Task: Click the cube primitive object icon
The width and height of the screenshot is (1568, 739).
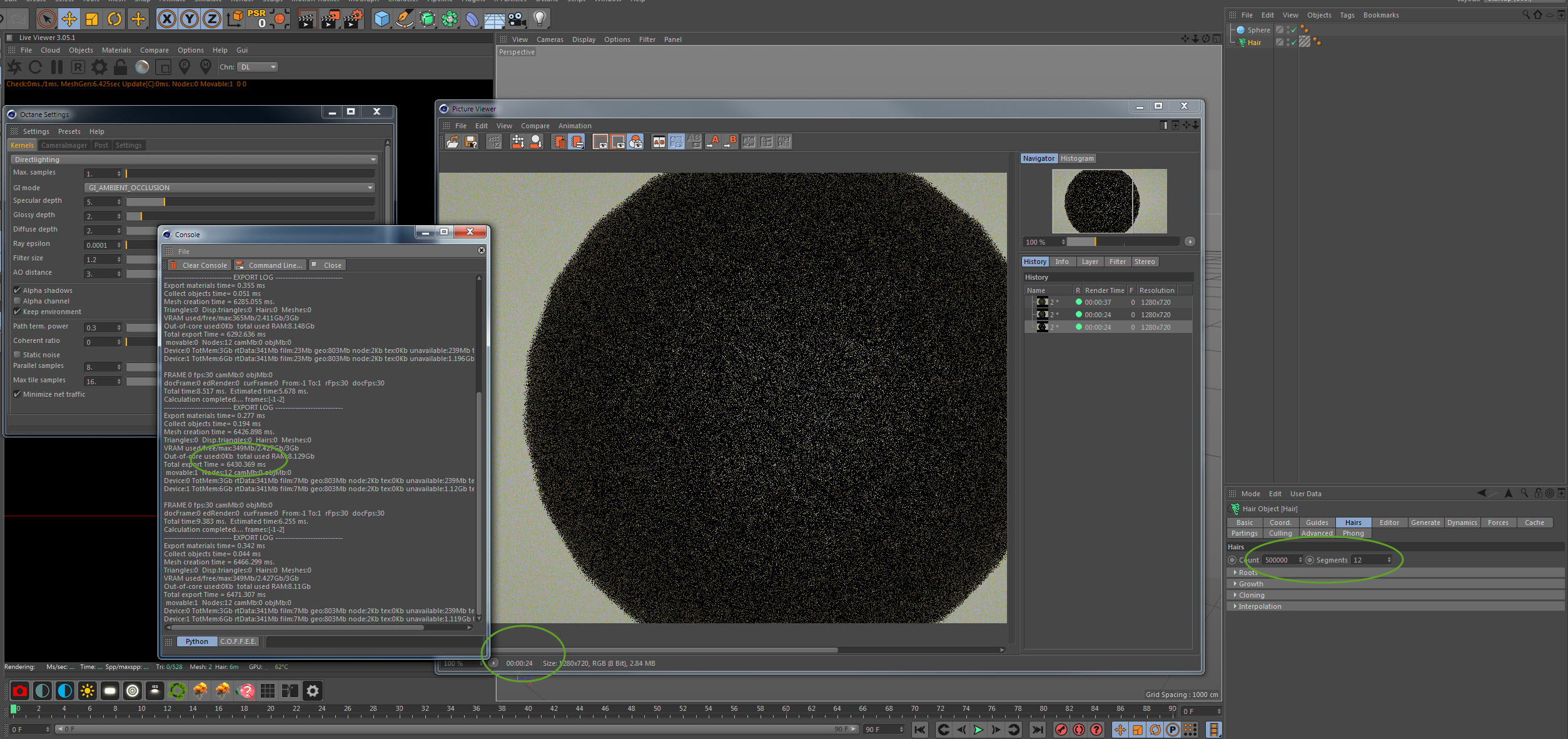Action: tap(382, 19)
